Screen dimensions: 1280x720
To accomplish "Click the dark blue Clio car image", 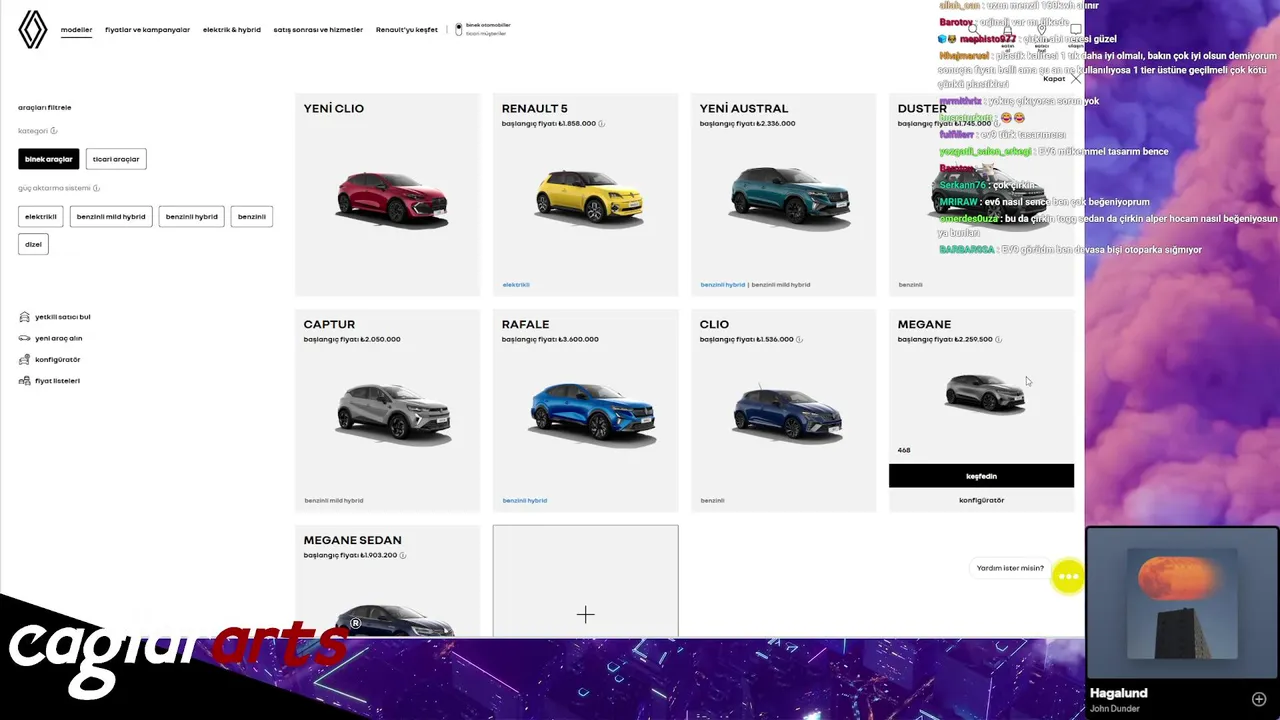I will click(788, 413).
